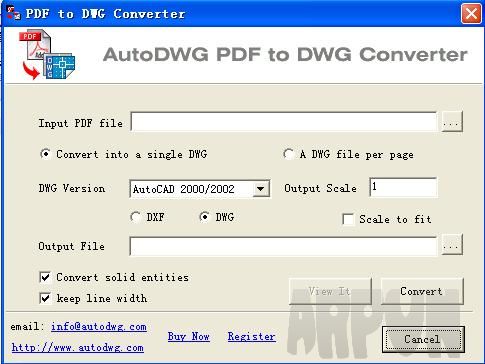Browse for the output file location

452,245
